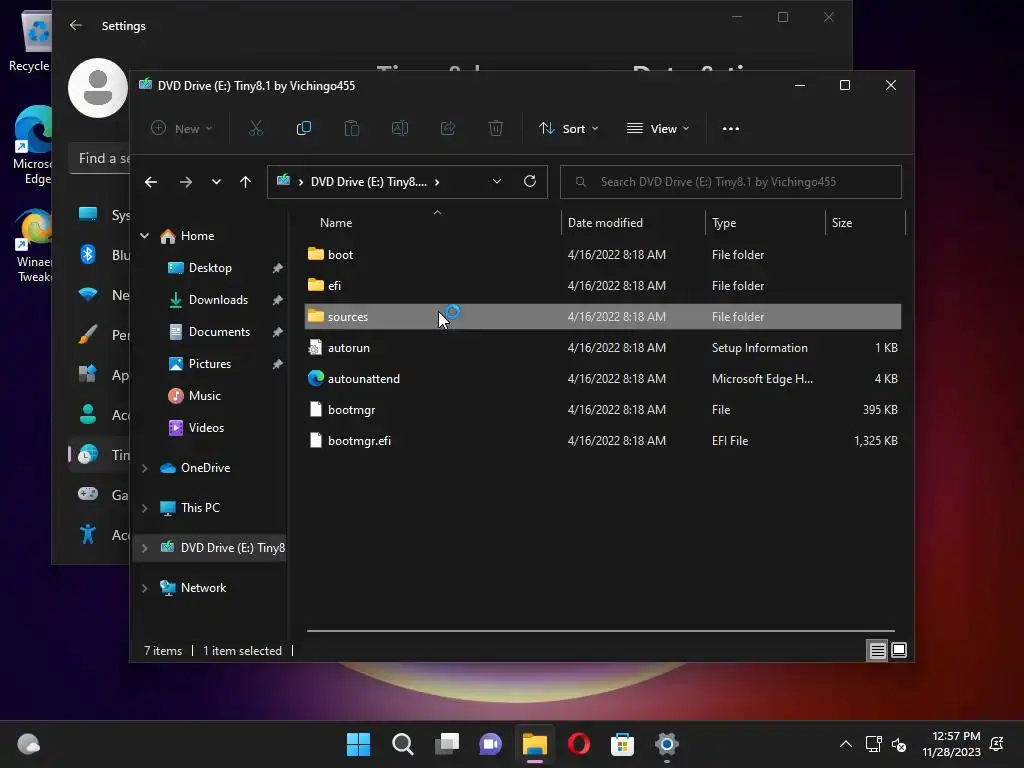1024x768 pixels.
Task: Expand DVD Drive node in sidebar
Action: (x=144, y=548)
